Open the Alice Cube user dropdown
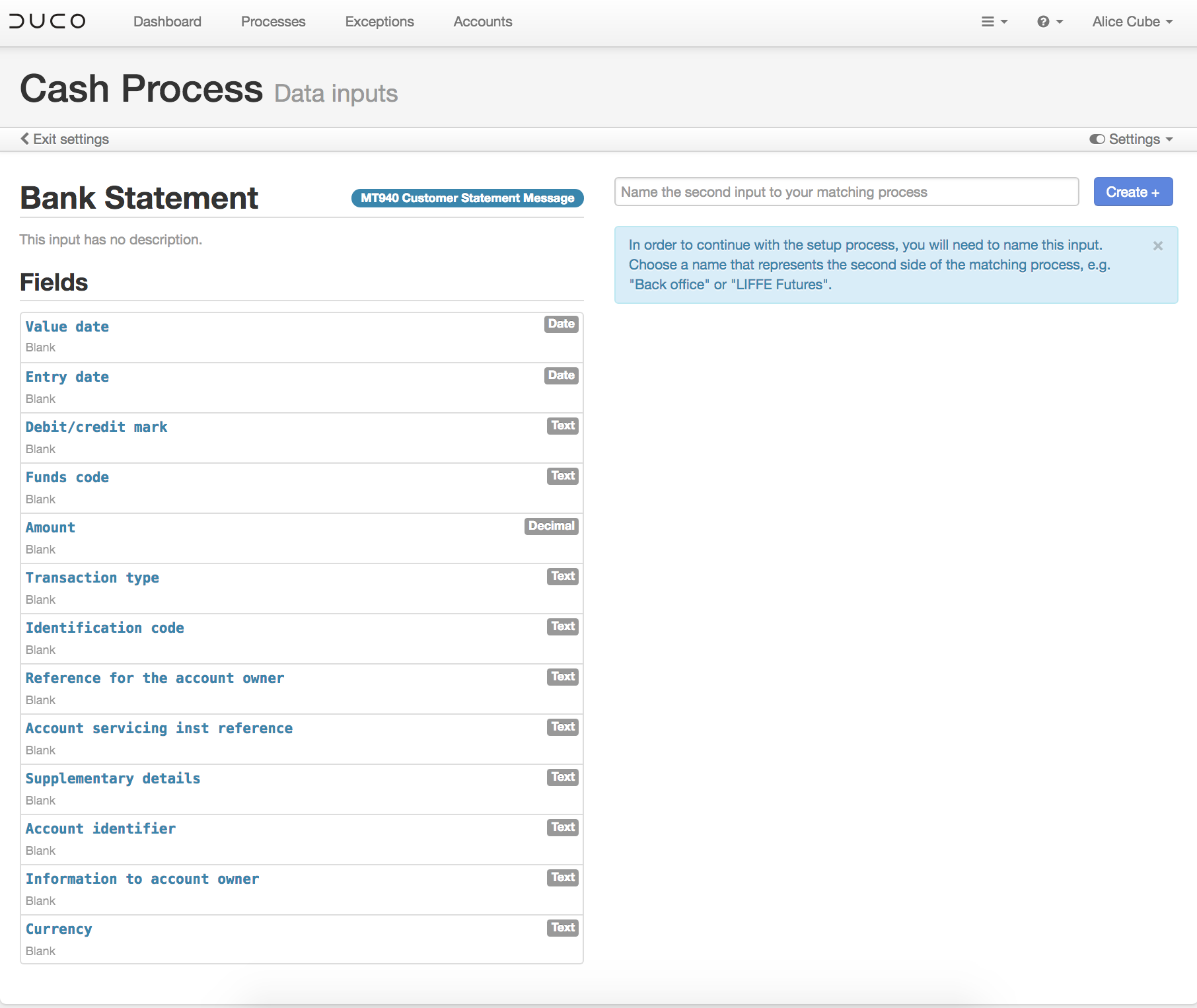Image resolution: width=1197 pixels, height=1008 pixels. click(x=1131, y=21)
